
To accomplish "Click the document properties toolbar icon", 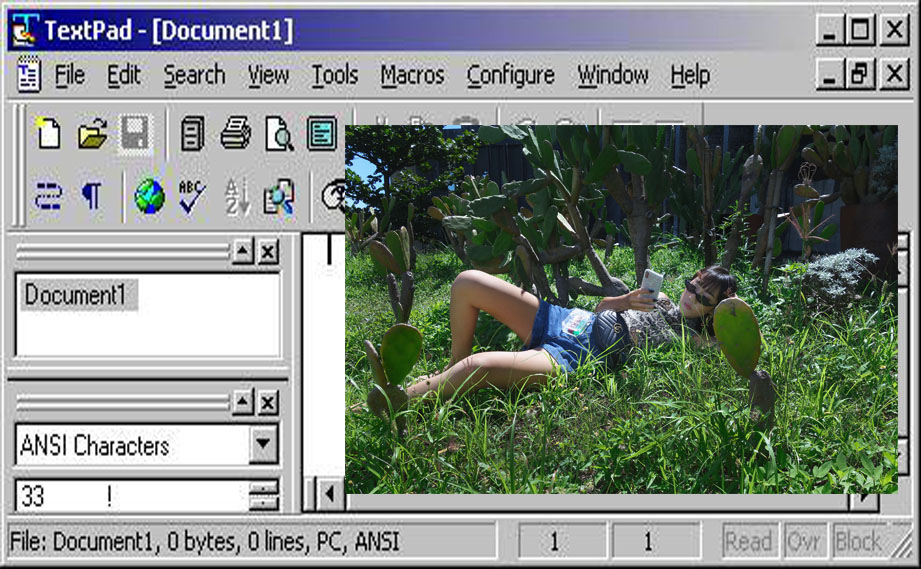I will click(322, 133).
